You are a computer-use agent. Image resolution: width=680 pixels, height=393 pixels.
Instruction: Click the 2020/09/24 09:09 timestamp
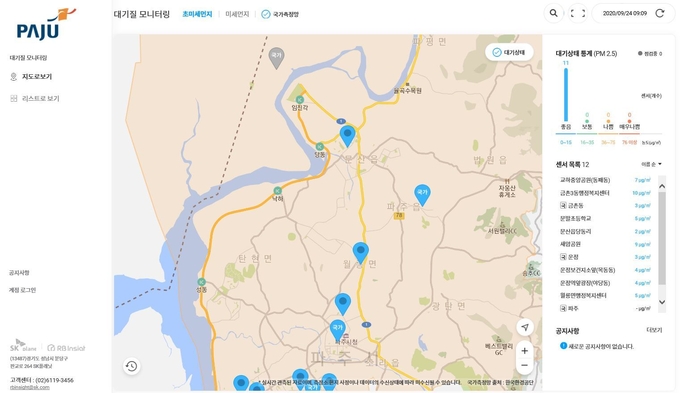tap(624, 13)
